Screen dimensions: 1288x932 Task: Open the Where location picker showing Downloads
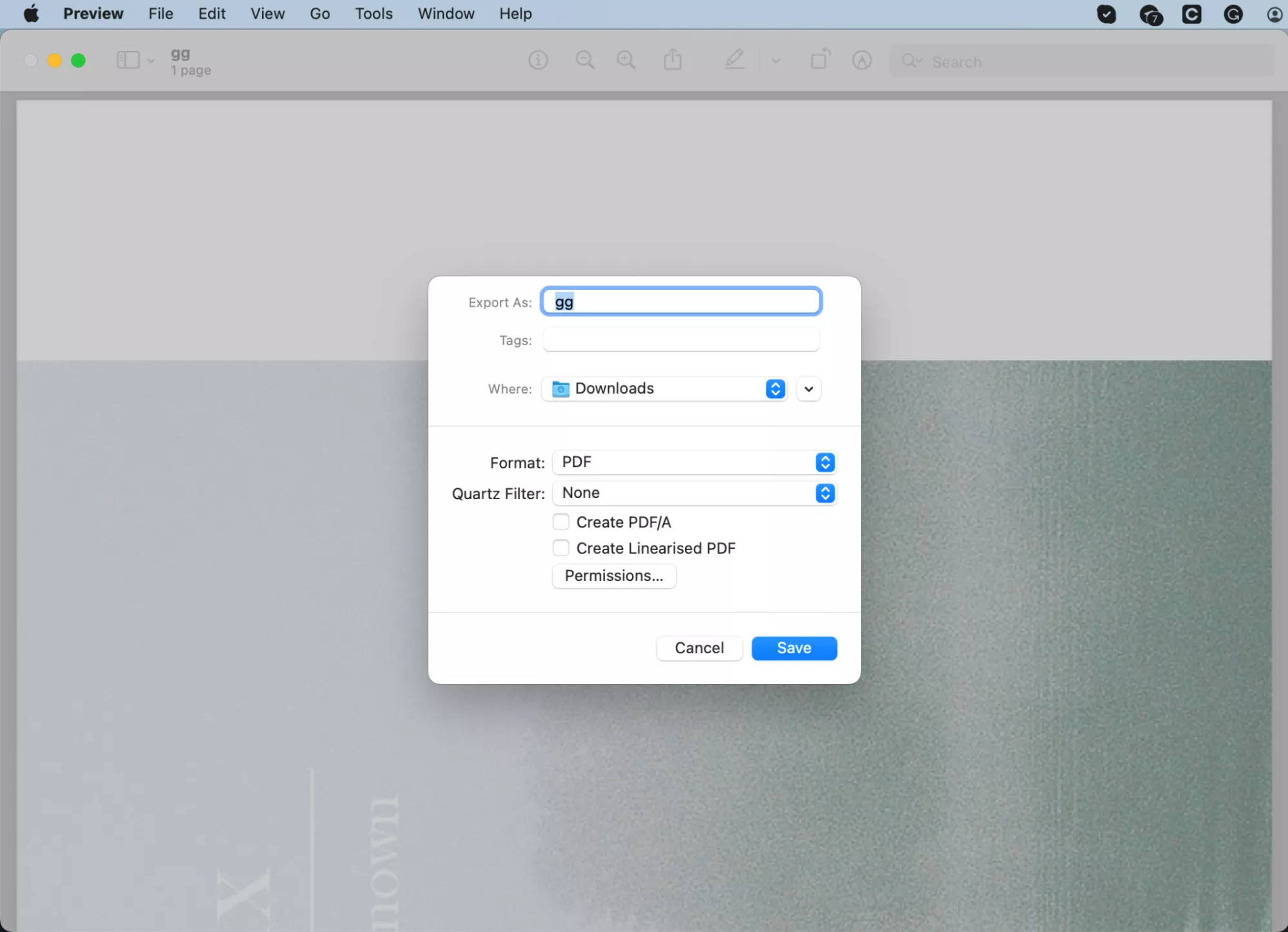pos(664,388)
